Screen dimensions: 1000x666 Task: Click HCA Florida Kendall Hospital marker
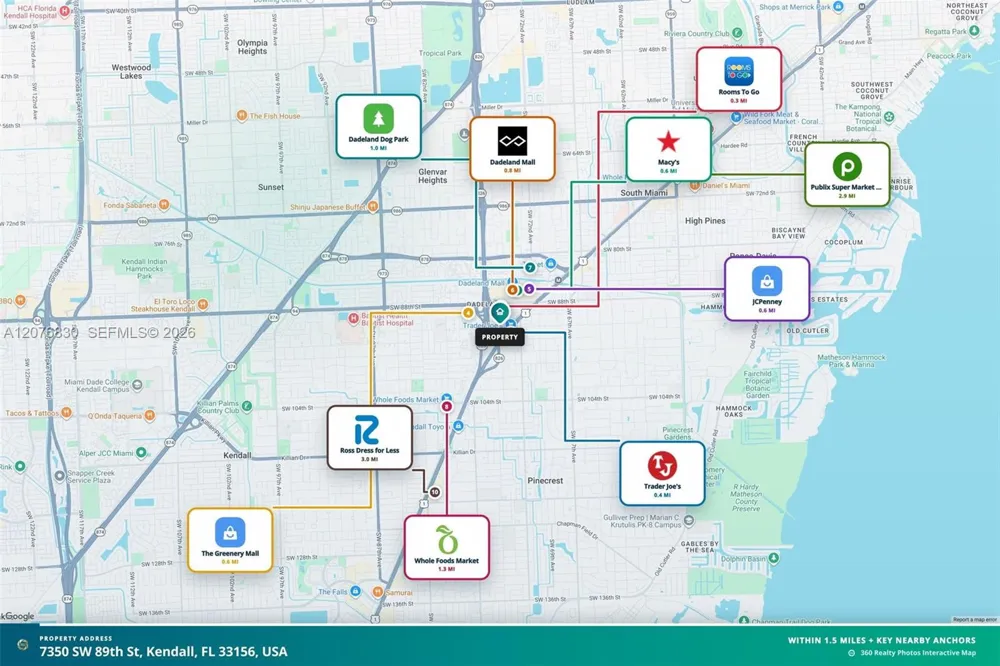[x=64, y=11]
